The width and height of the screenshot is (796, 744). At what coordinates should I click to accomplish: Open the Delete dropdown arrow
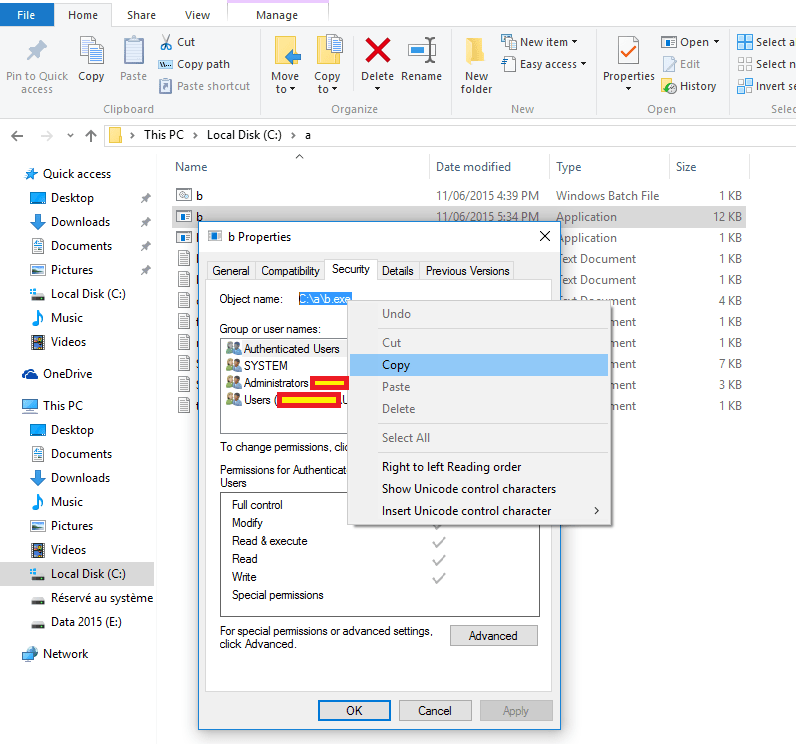click(377, 89)
